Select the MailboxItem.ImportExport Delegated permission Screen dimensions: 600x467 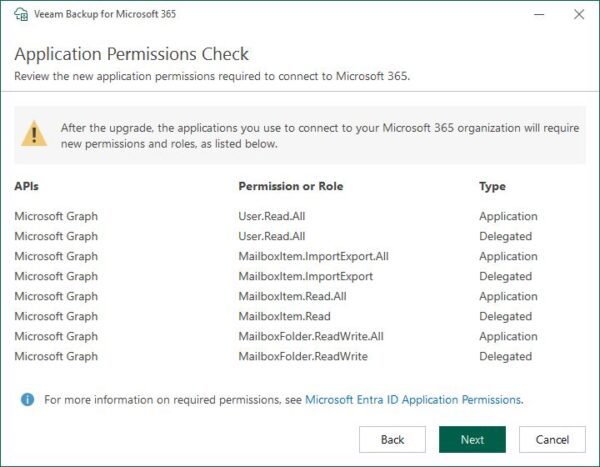click(305, 276)
